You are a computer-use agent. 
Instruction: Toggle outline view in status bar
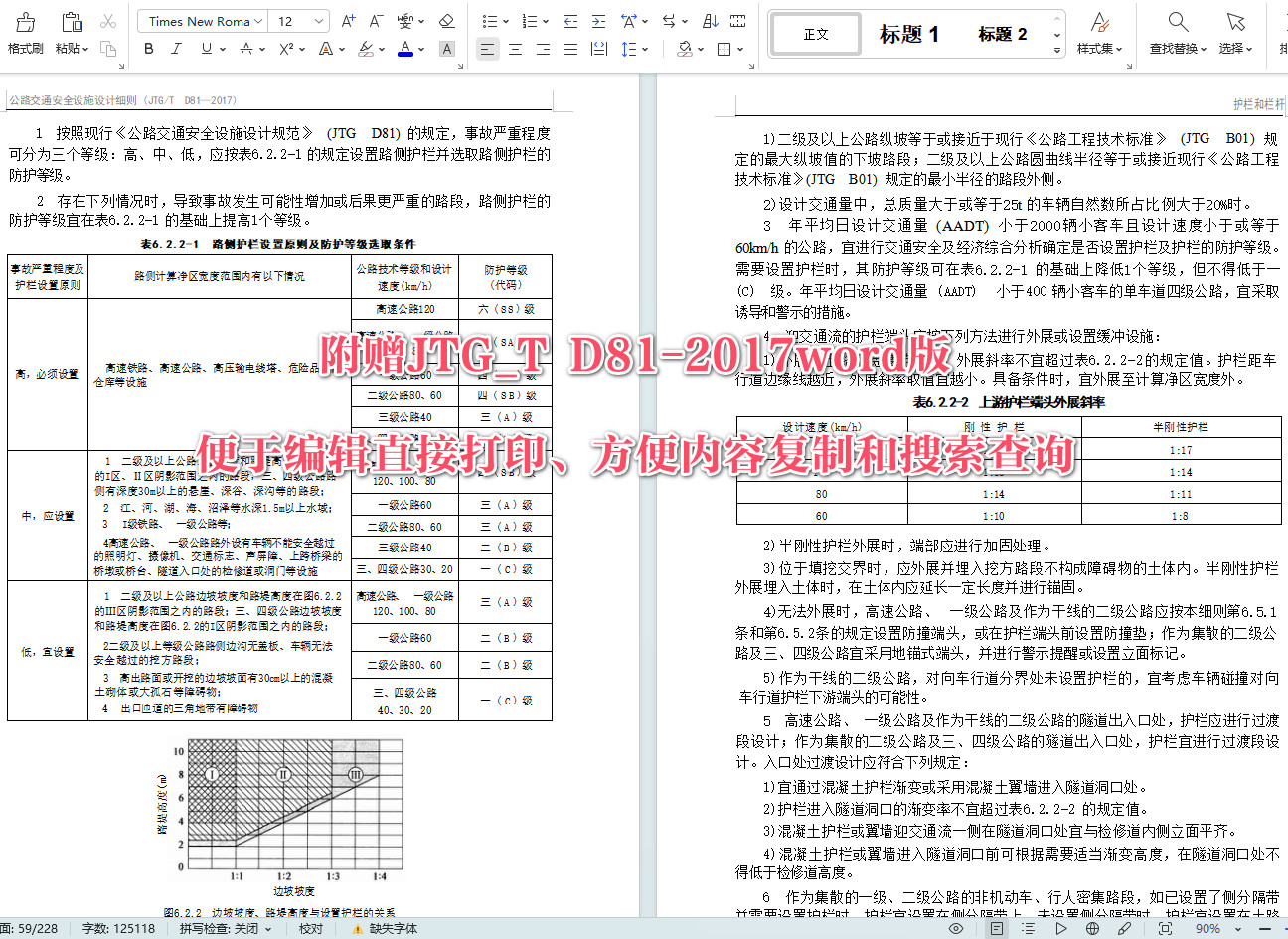(x=1028, y=928)
